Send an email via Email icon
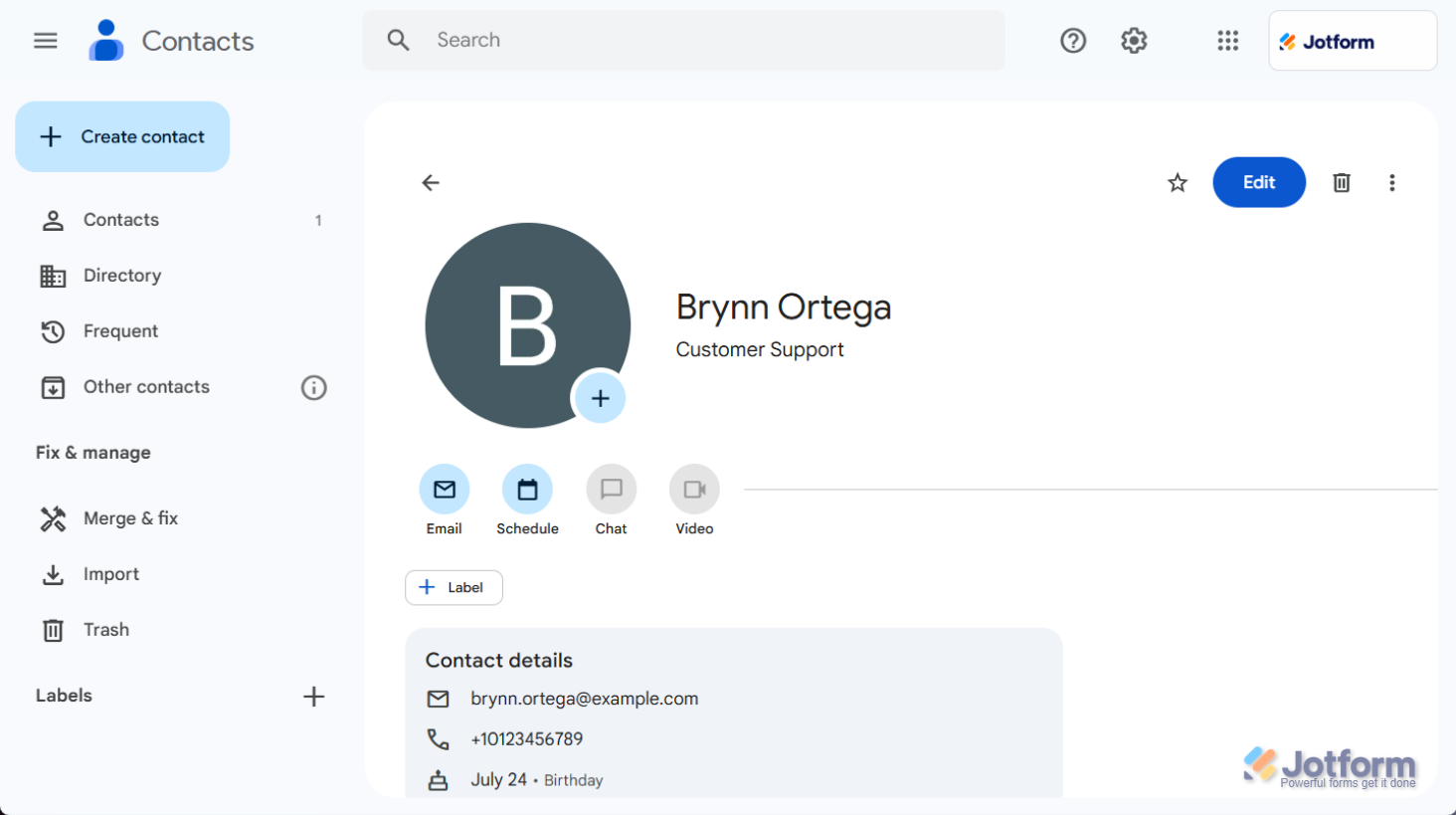Viewport: 1456px width, 815px height. (445, 490)
